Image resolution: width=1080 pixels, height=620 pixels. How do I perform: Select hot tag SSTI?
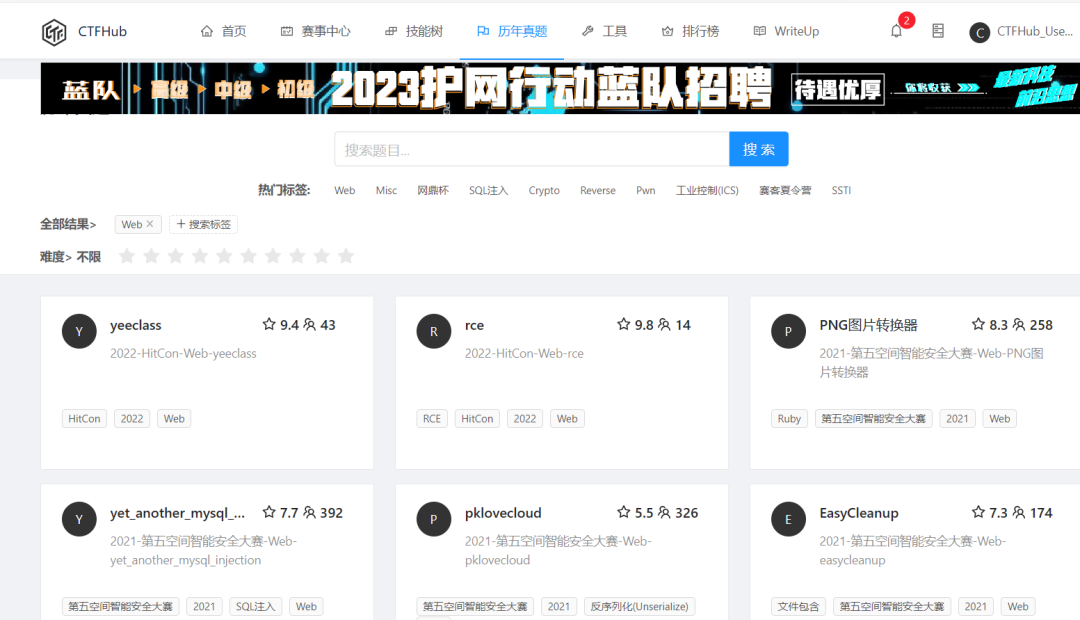point(841,191)
